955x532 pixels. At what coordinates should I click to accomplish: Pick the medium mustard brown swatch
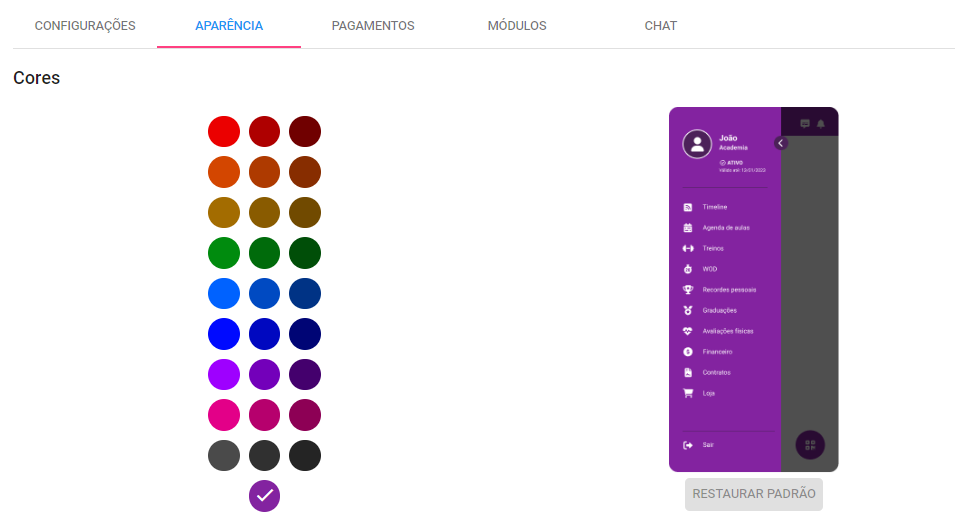pyautogui.click(x=264, y=213)
